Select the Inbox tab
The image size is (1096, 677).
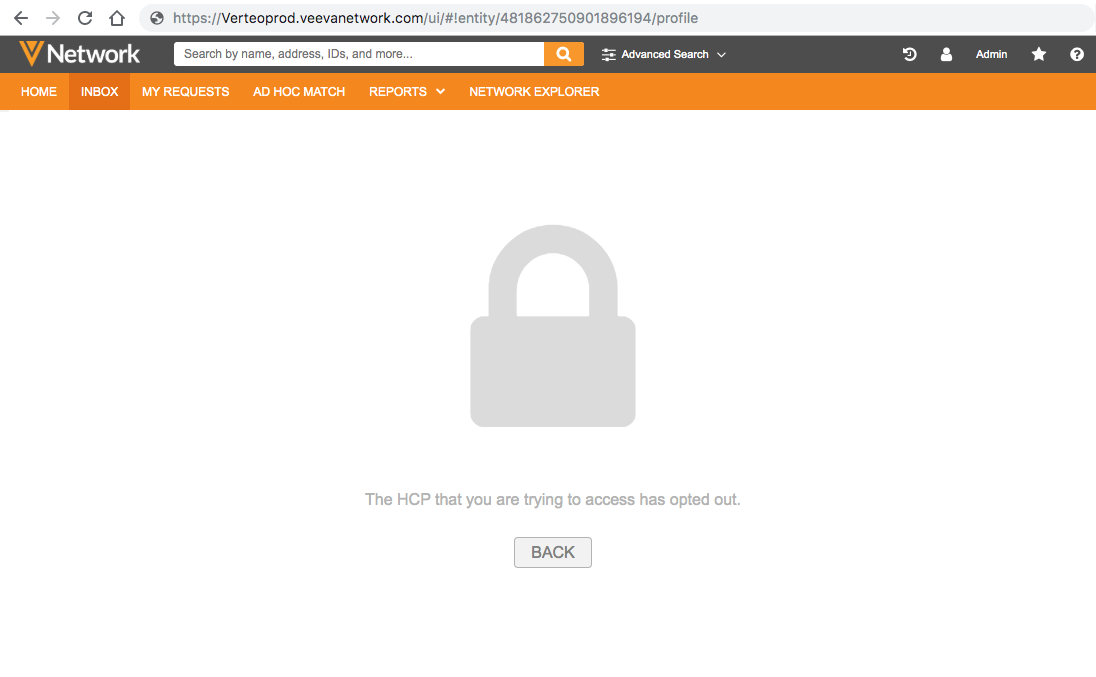99,92
